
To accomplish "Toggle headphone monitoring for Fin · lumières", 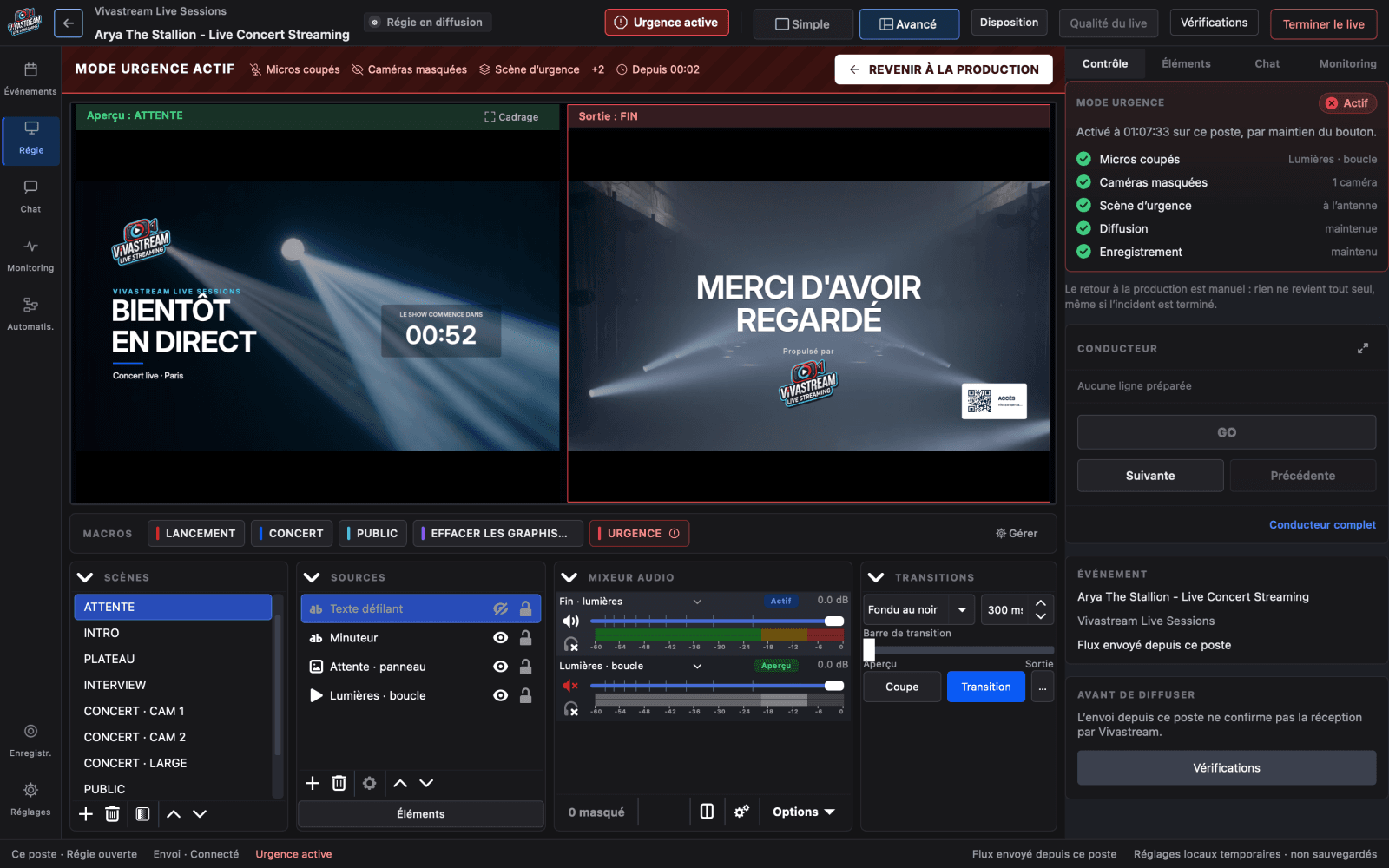I will [571, 644].
